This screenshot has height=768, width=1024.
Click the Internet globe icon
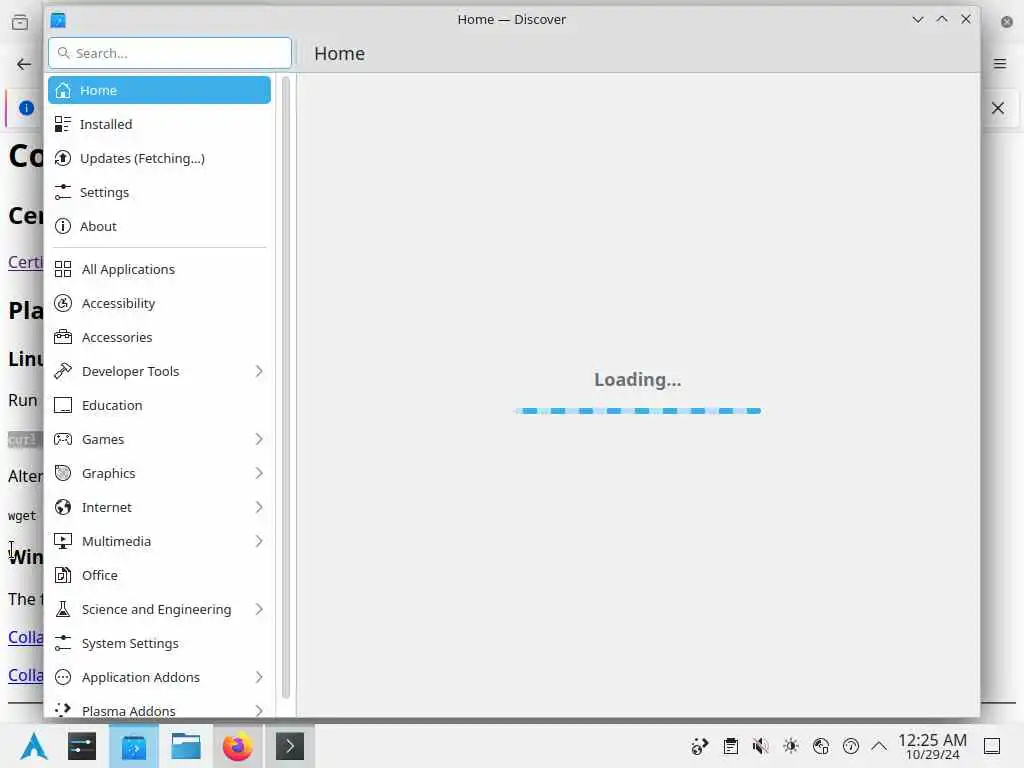(63, 507)
